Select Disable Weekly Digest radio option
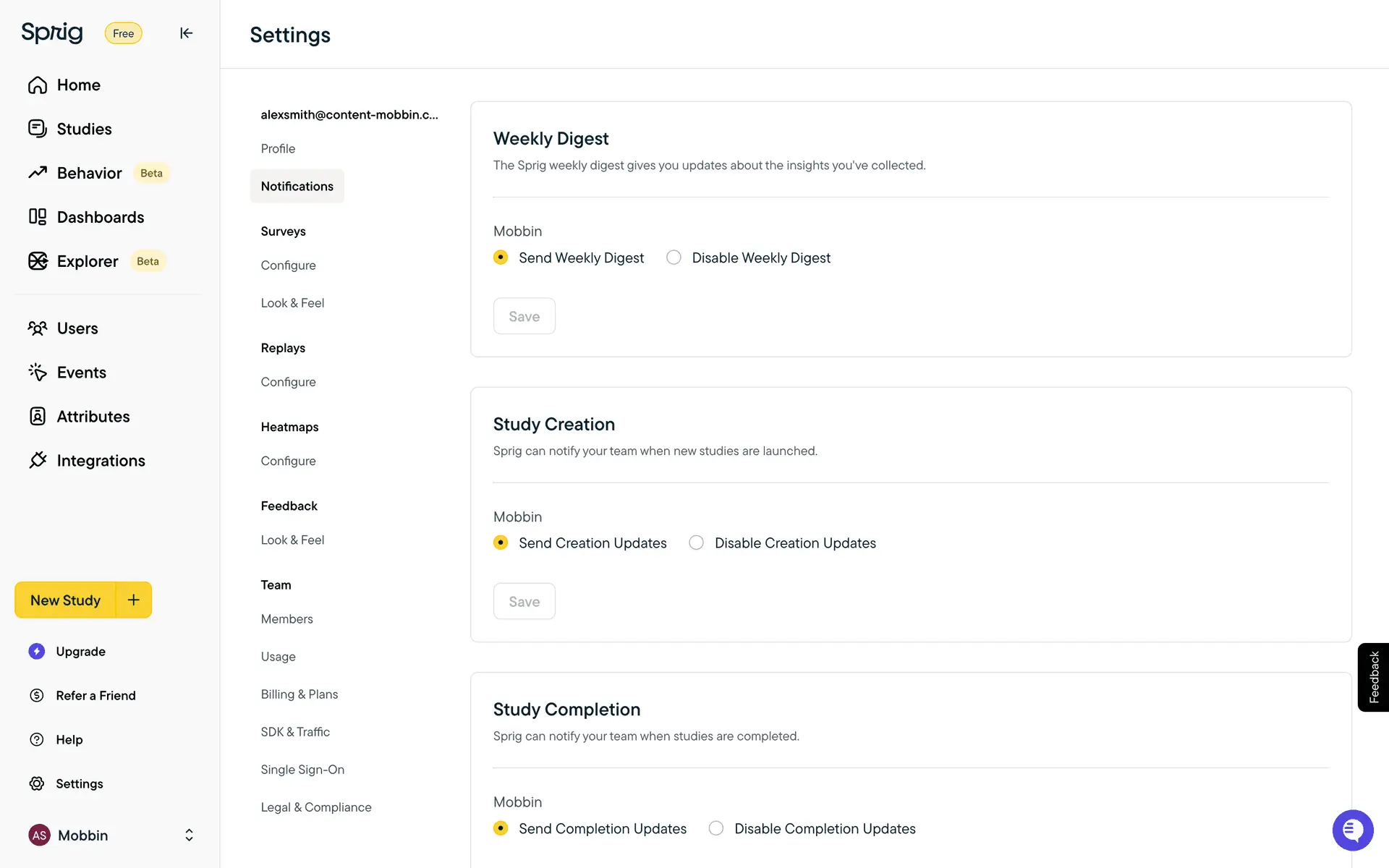 pyautogui.click(x=674, y=258)
